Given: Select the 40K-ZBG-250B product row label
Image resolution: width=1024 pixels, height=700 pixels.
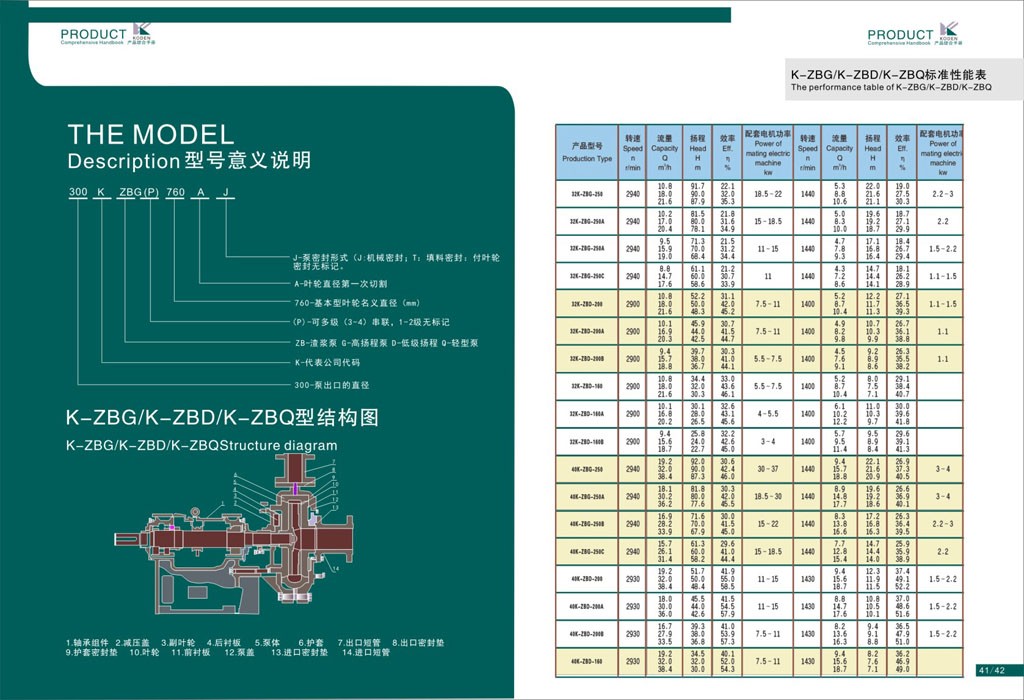Looking at the screenshot, I should click(587, 523).
